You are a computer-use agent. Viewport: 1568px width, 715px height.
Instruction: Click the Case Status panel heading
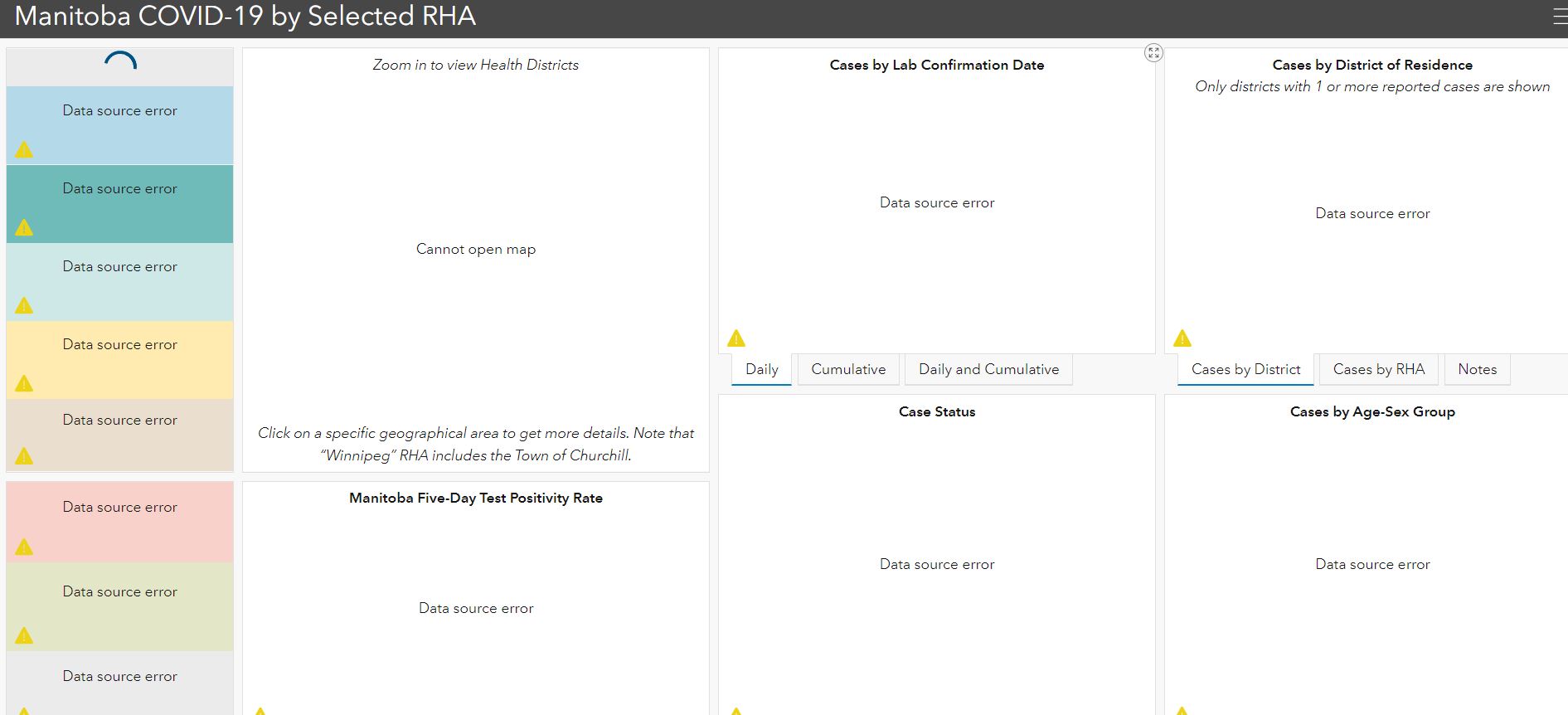point(937,412)
